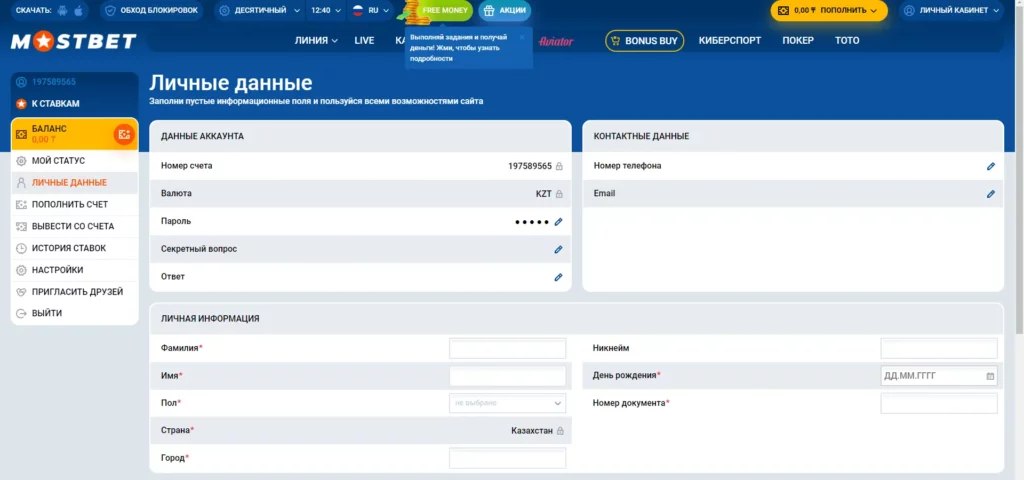Open Пополнить счет in sidebar

click(74, 204)
